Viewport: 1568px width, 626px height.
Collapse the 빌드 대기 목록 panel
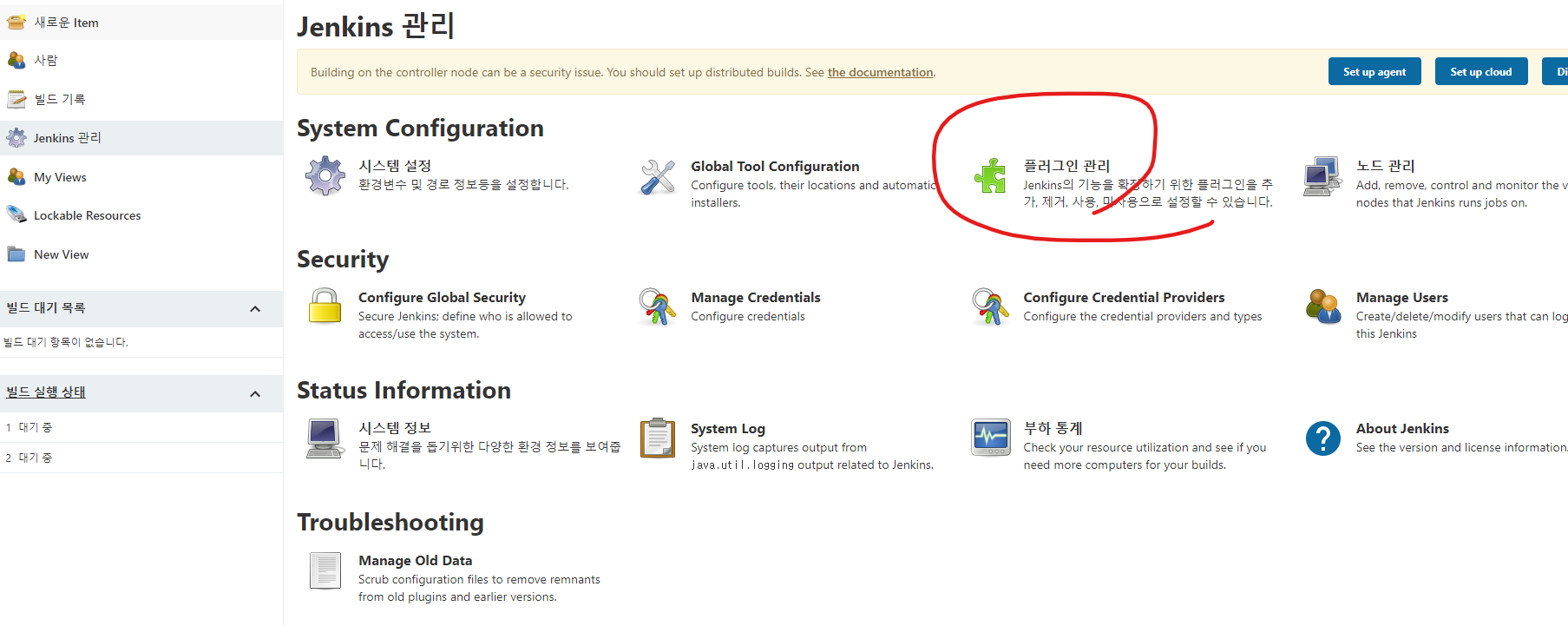(255, 309)
